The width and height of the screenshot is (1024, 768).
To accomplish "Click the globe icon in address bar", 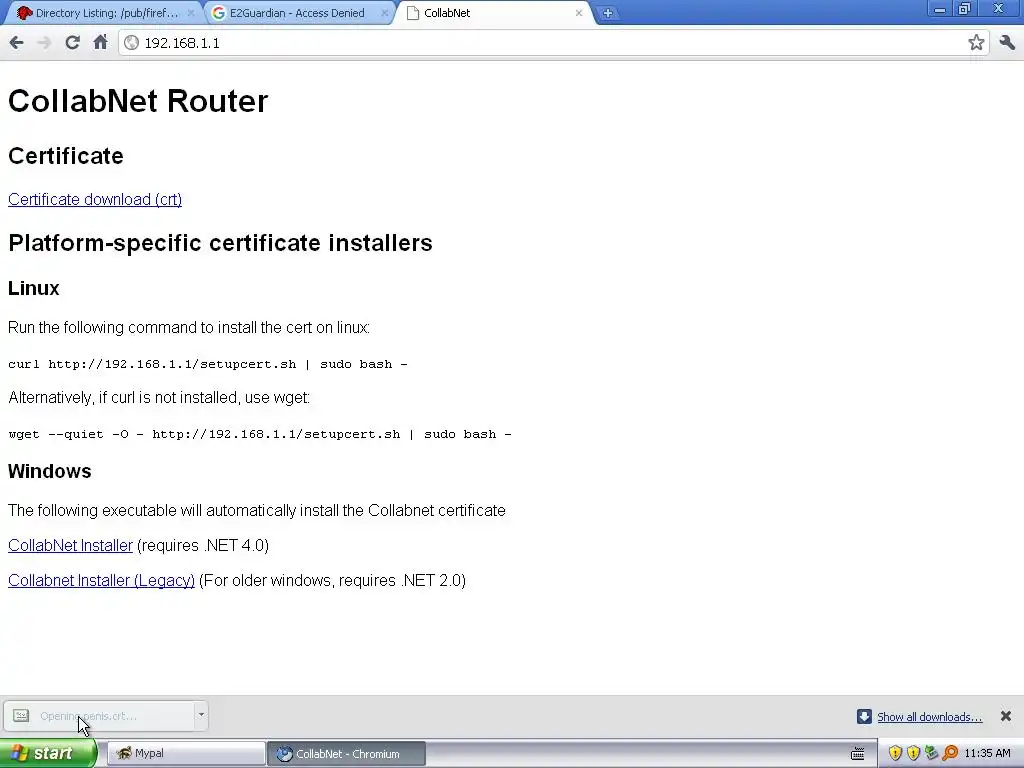I will [x=131, y=43].
